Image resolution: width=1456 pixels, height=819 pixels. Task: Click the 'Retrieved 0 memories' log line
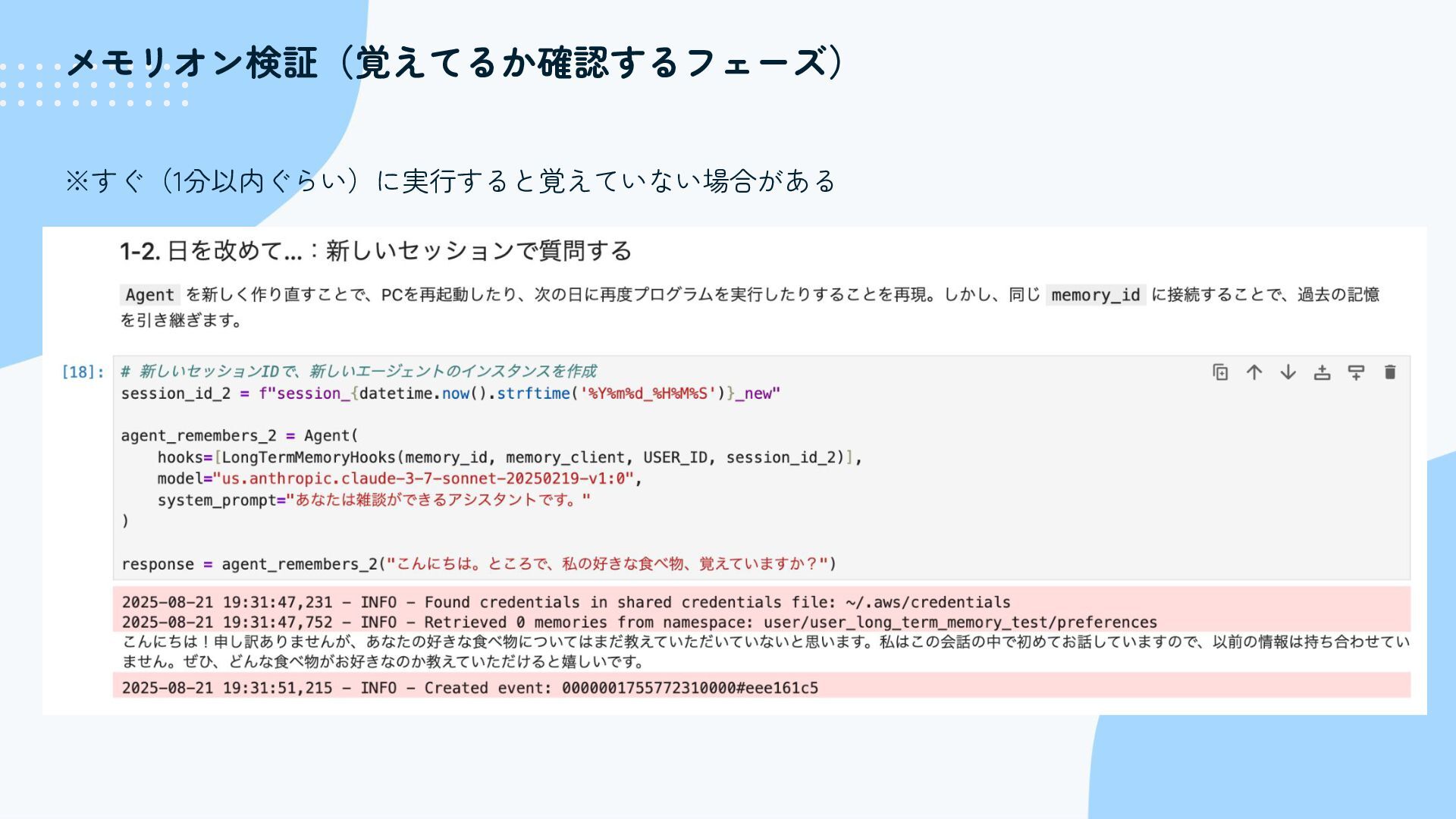coord(639,623)
